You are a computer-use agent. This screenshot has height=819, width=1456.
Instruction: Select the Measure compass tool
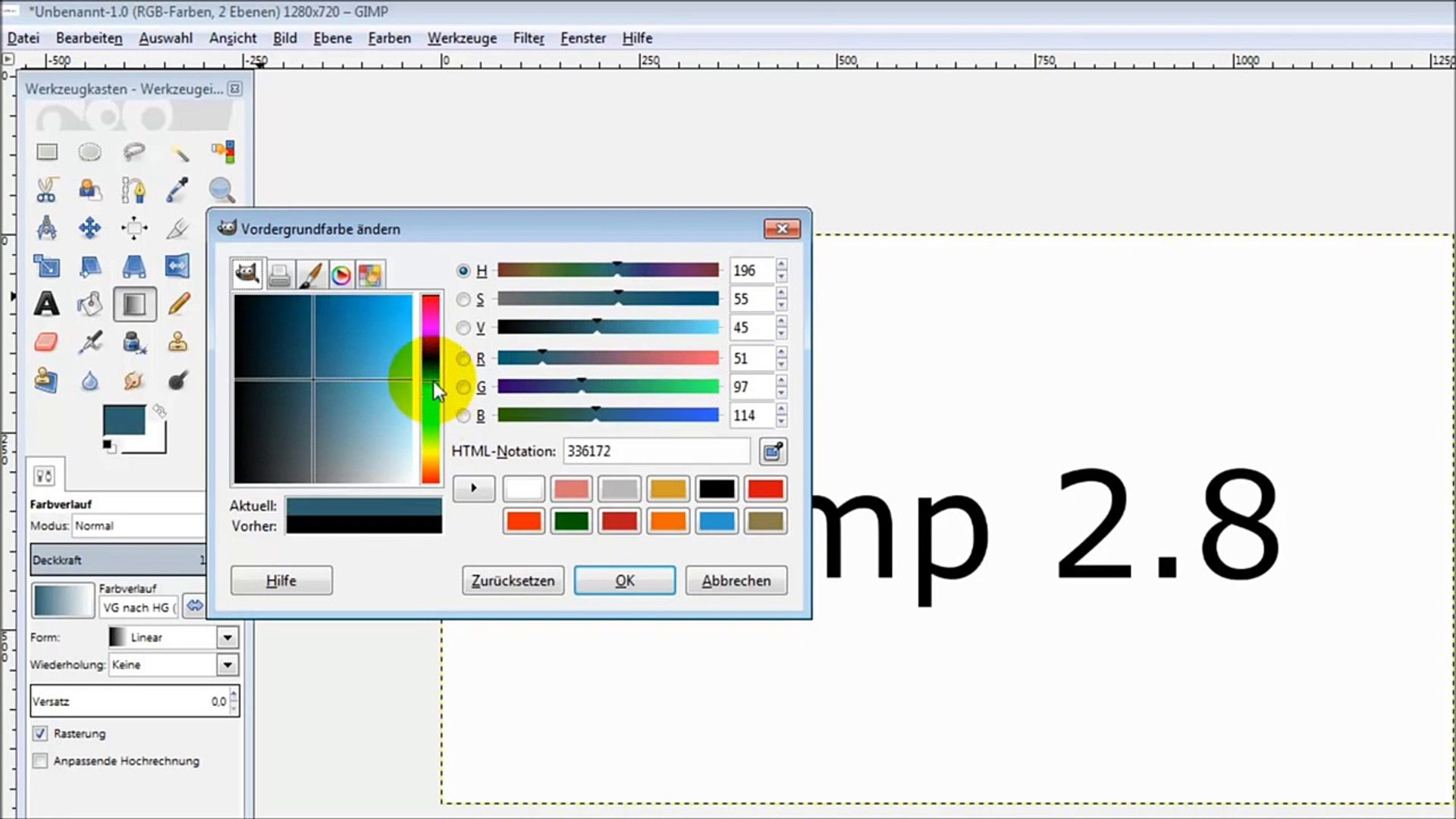(x=47, y=227)
